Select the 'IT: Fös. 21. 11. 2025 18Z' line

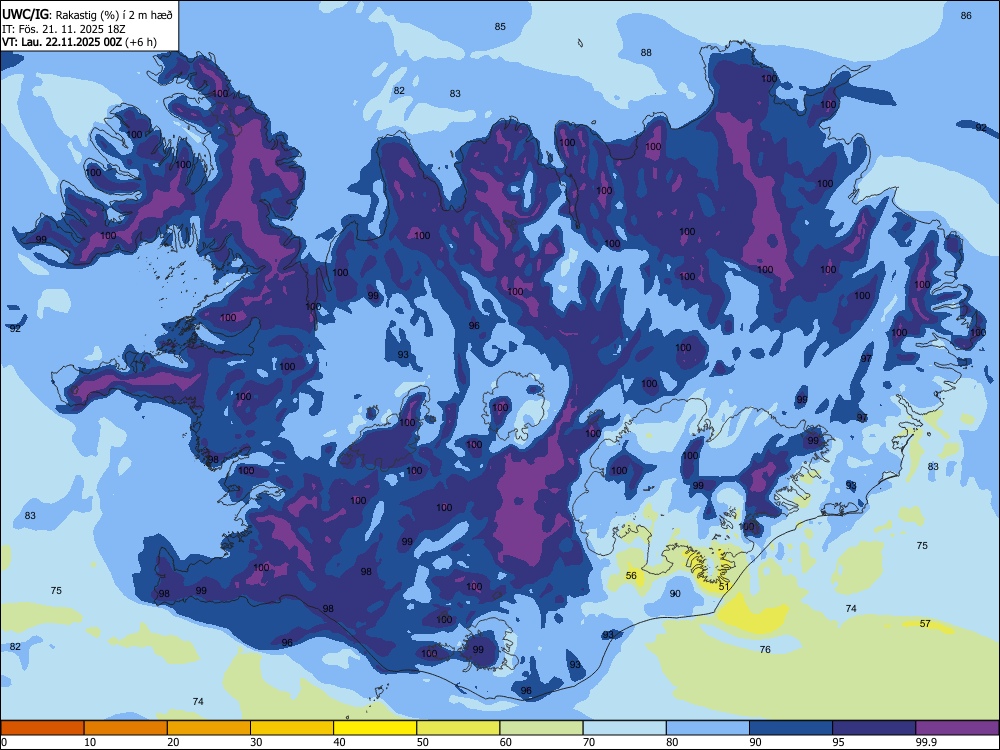(x=63, y=29)
